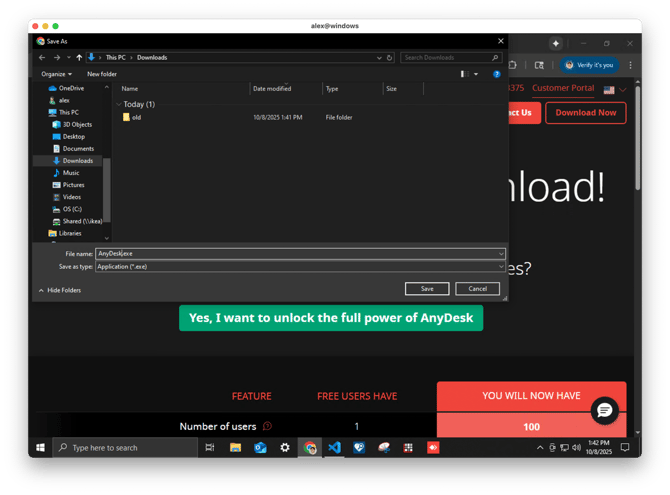Image resolution: width=670 pixels, height=495 pixels.
Task: Show hidden system tray icons
Action: pos(540,448)
